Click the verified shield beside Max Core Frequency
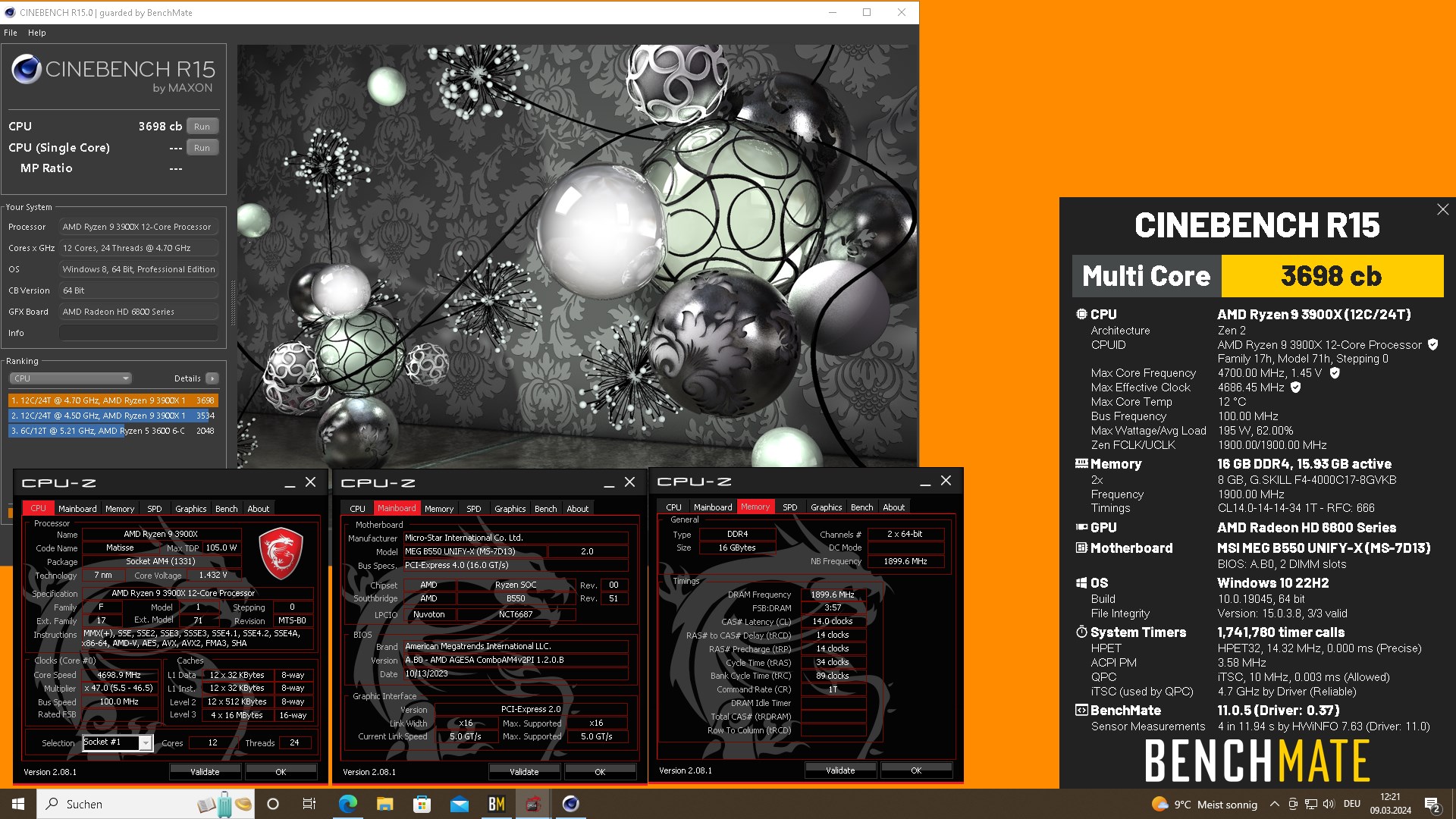Image resolution: width=1456 pixels, height=819 pixels. 1335,373
